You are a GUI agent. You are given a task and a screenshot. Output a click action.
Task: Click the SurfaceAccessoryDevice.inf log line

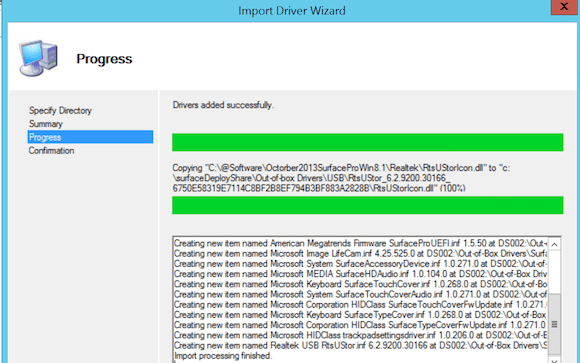tap(361, 264)
